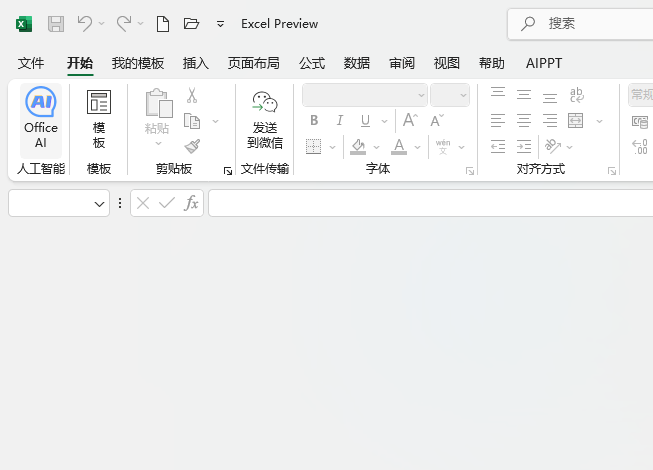Click the Excel application logo icon
Image resolution: width=653 pixels, height=470 pixels.
point(24,24)
